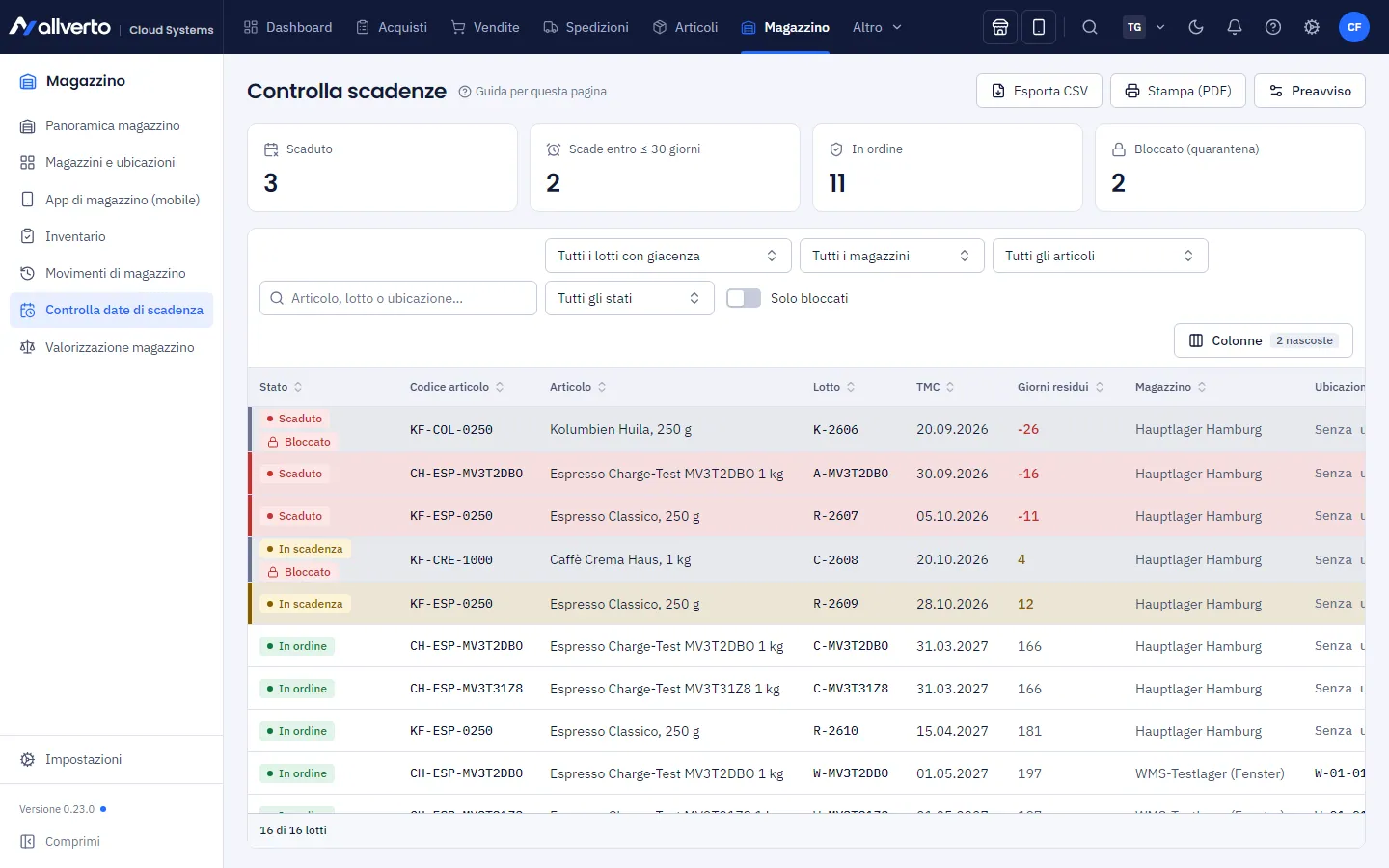This screenshot has height=868, width=1389.
Task: Sort table by TMC column
Action: [x=935, y=387]
